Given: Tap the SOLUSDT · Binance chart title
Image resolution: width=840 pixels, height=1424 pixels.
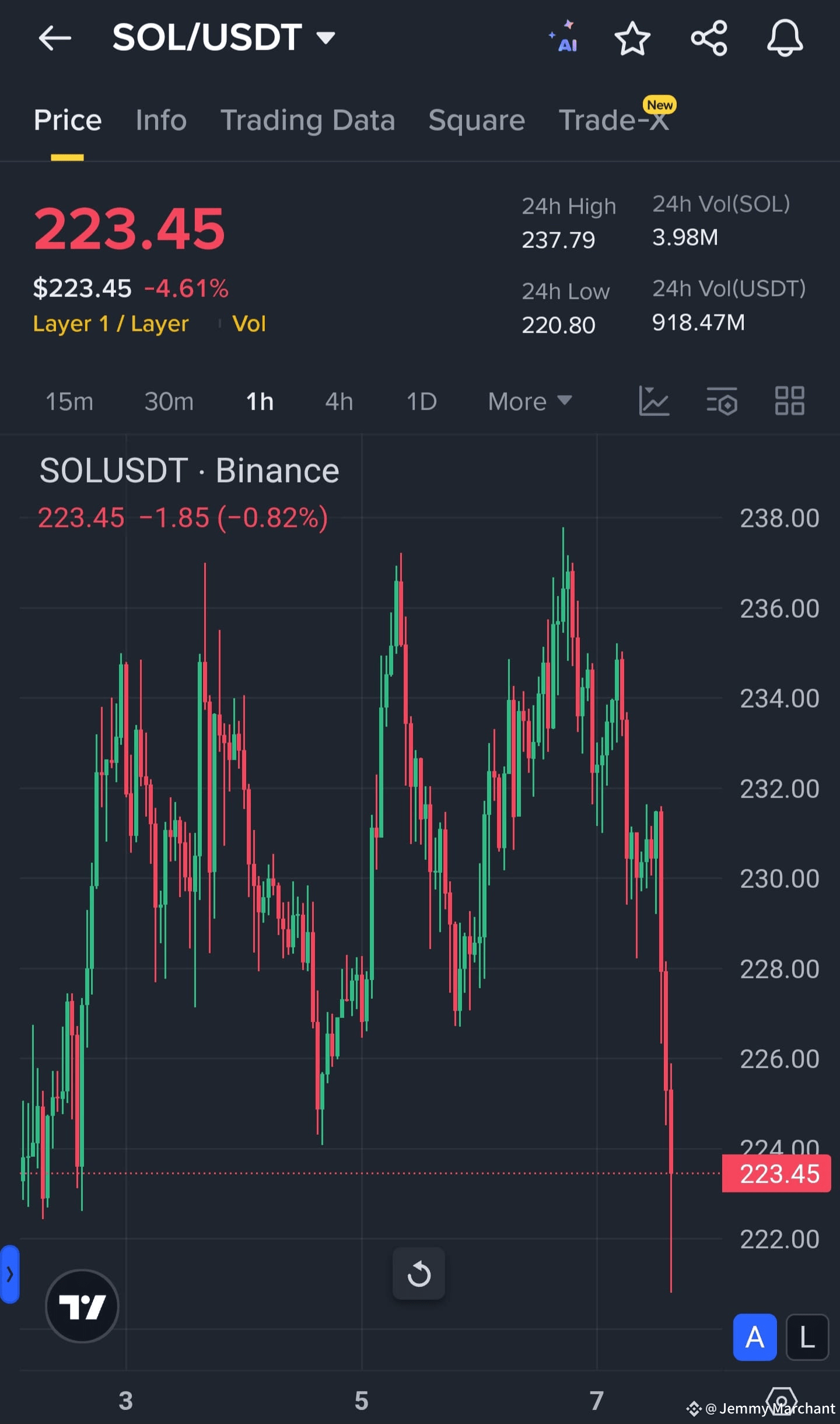Looking at the screenshot, I should (x=189, y=470).
